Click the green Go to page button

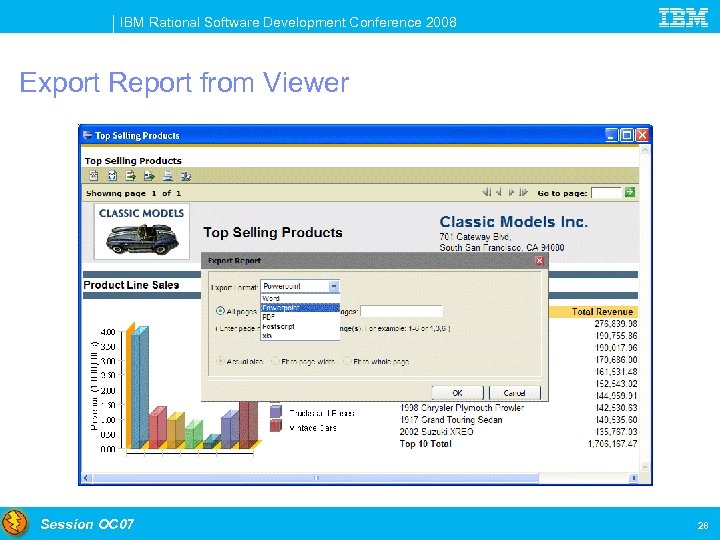630,192
